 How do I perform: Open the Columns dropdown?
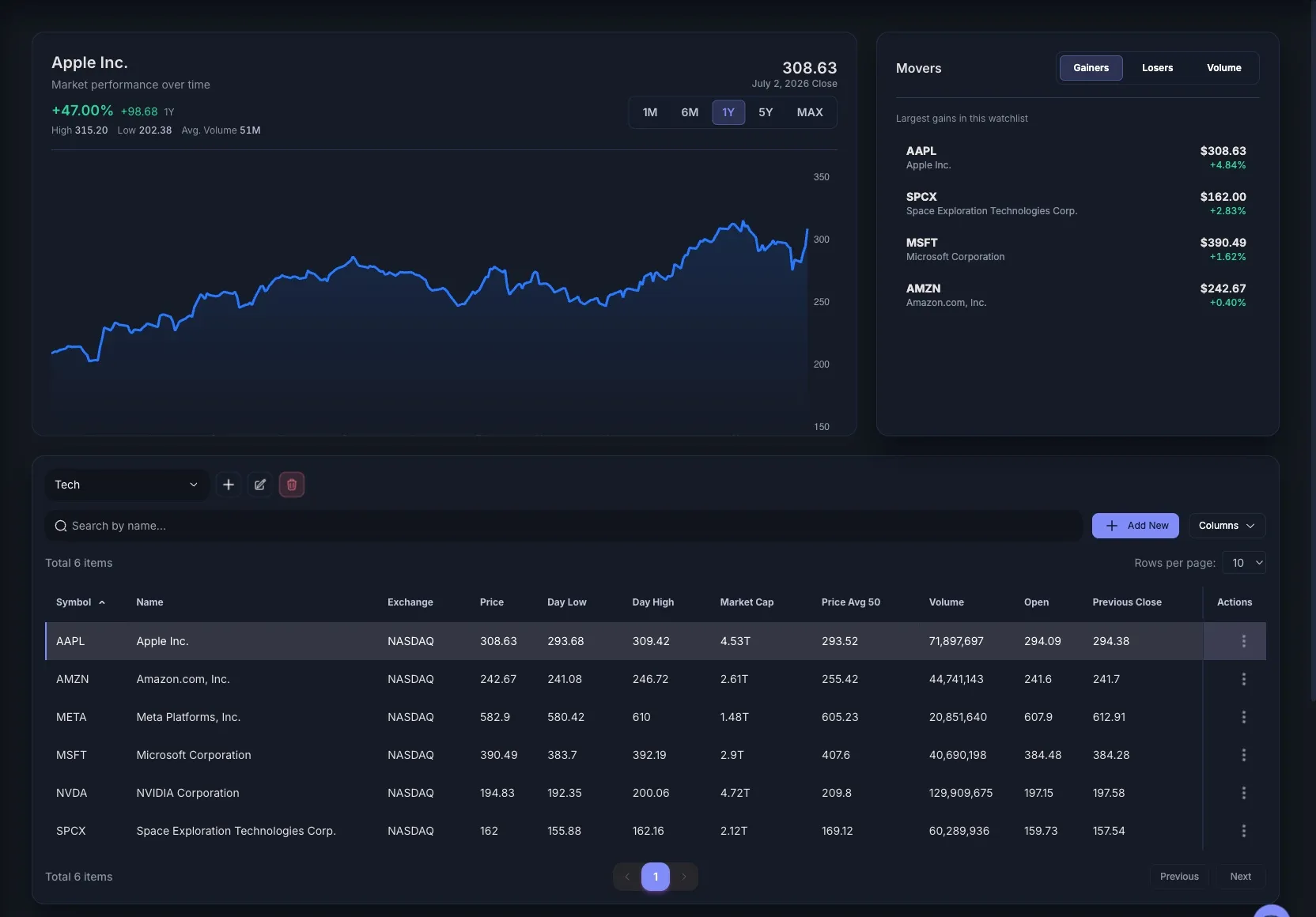pyautogui.click(x=1227, y=526)
